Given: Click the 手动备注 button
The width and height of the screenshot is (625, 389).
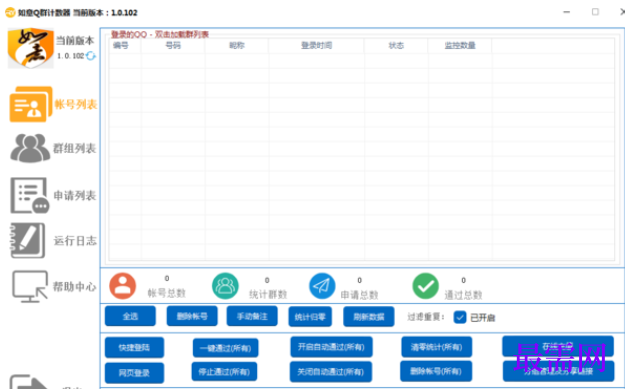Looking at the screenshot, I should click(x=252, y=316).
